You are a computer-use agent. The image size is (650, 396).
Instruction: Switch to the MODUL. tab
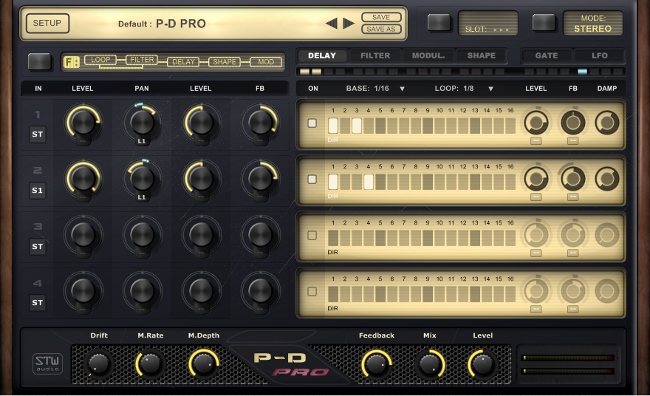point(428,56)
